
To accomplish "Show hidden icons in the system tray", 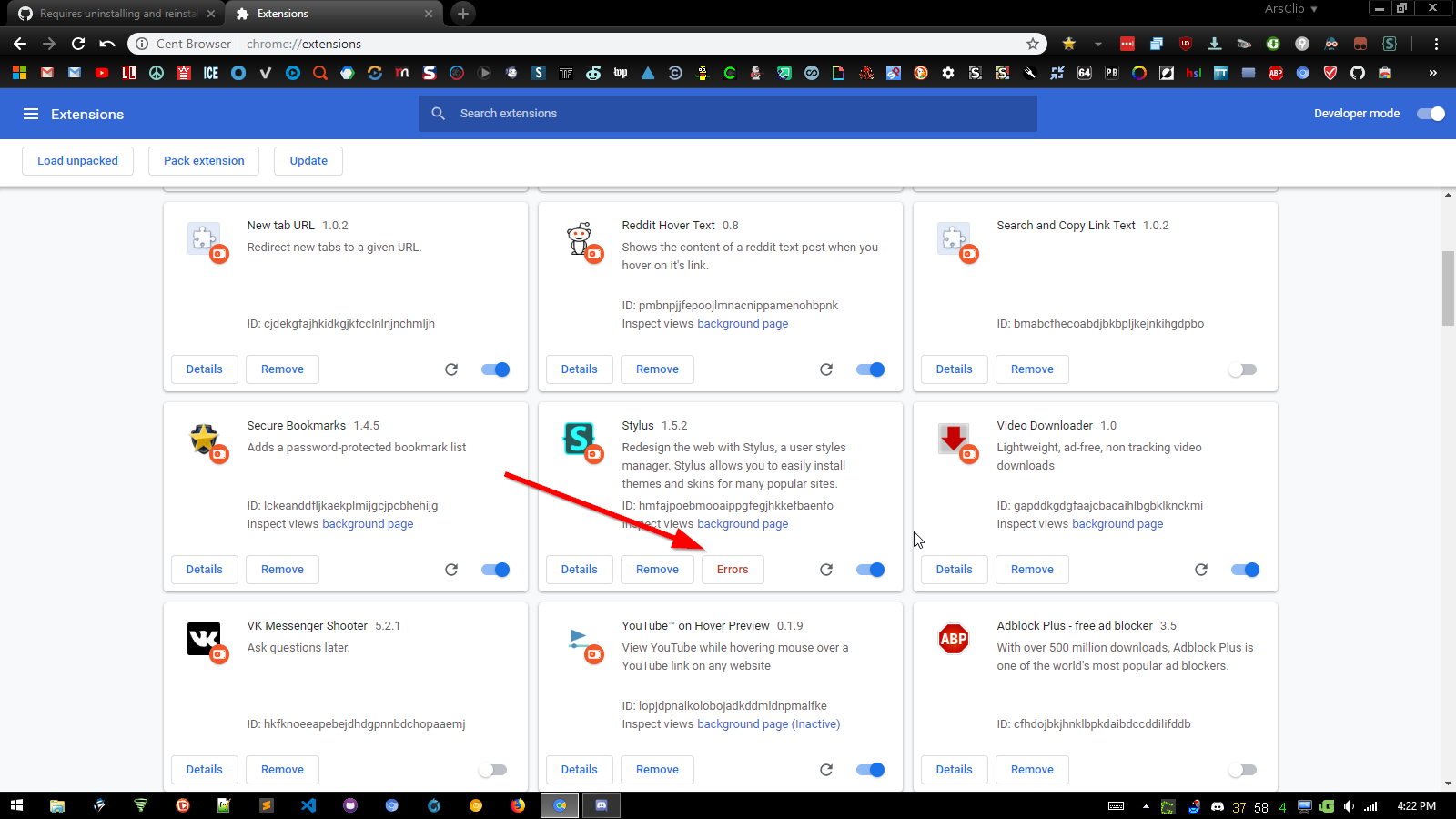I will 1146,805.
